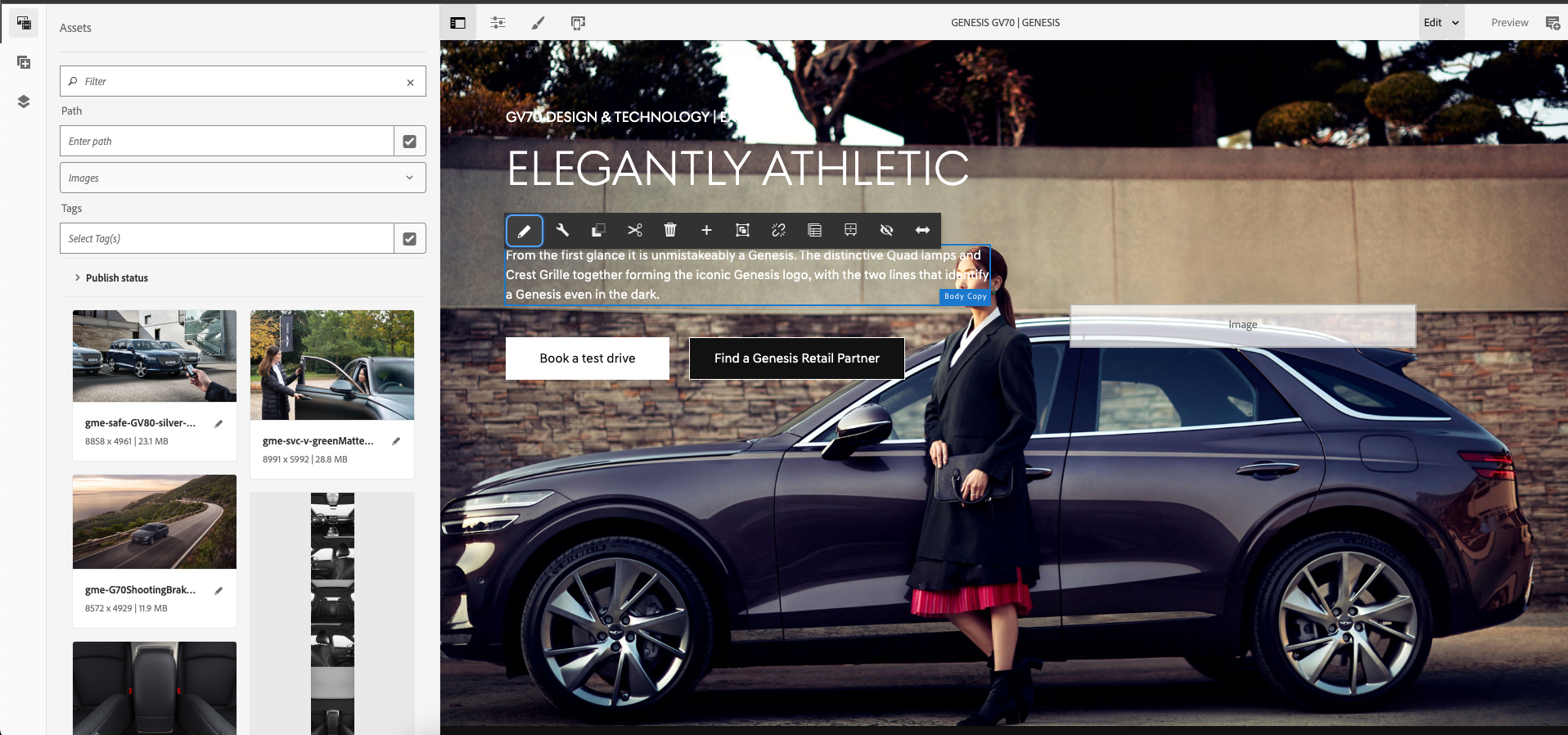Open Configure wrench icon in component toolbar
The height and width of the screenshot is (735, 1568).
(562, 230)
